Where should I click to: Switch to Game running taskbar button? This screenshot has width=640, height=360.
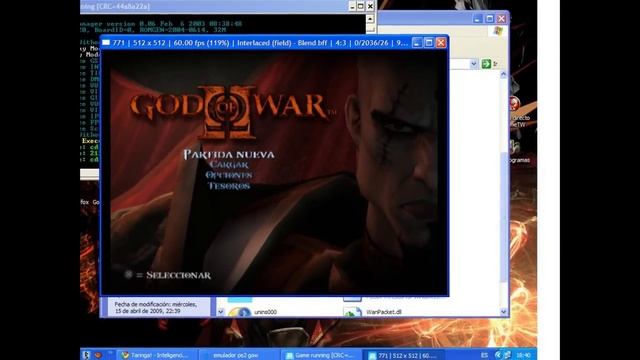(321, 356)
